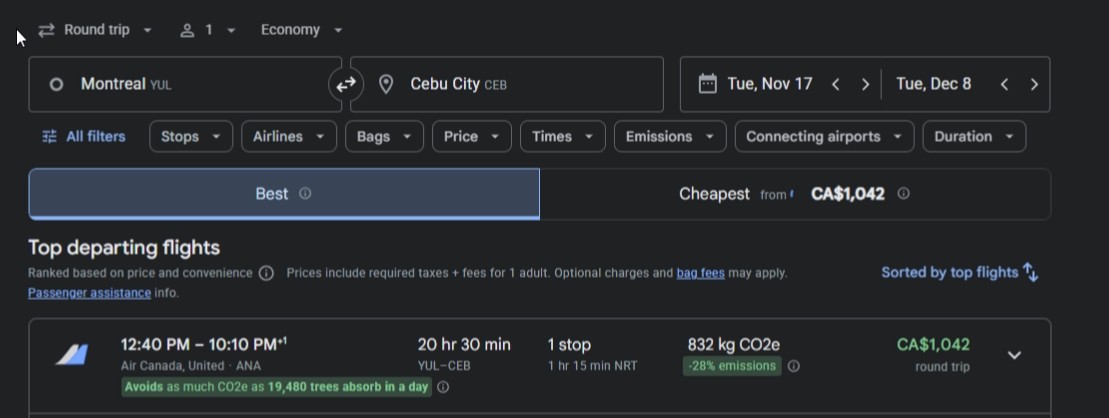Go to next day for Dec 8 return

(1034, 84)
